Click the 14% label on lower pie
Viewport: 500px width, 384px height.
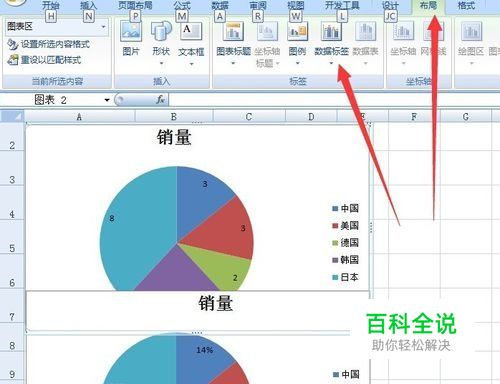[204, 350]
